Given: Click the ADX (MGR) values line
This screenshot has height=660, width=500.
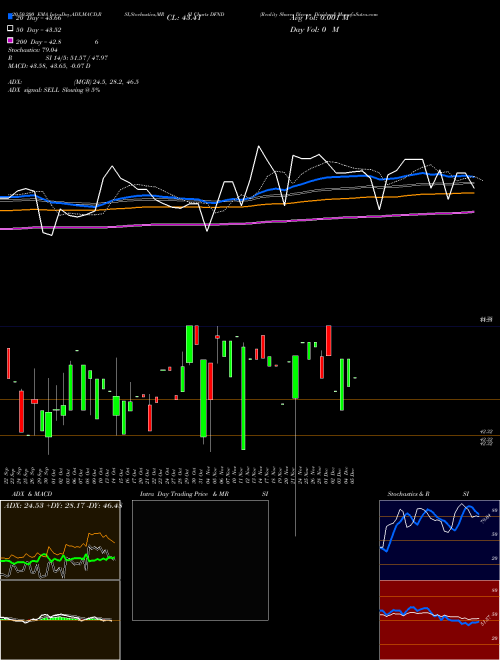Looking at the screenshot, I should (73, 82).
